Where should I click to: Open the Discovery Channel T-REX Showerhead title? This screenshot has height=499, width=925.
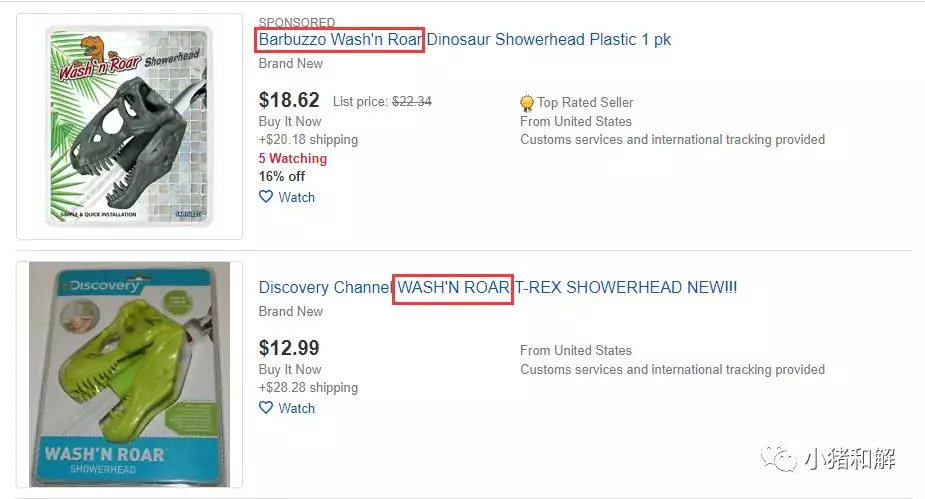[x=497, y=288]
